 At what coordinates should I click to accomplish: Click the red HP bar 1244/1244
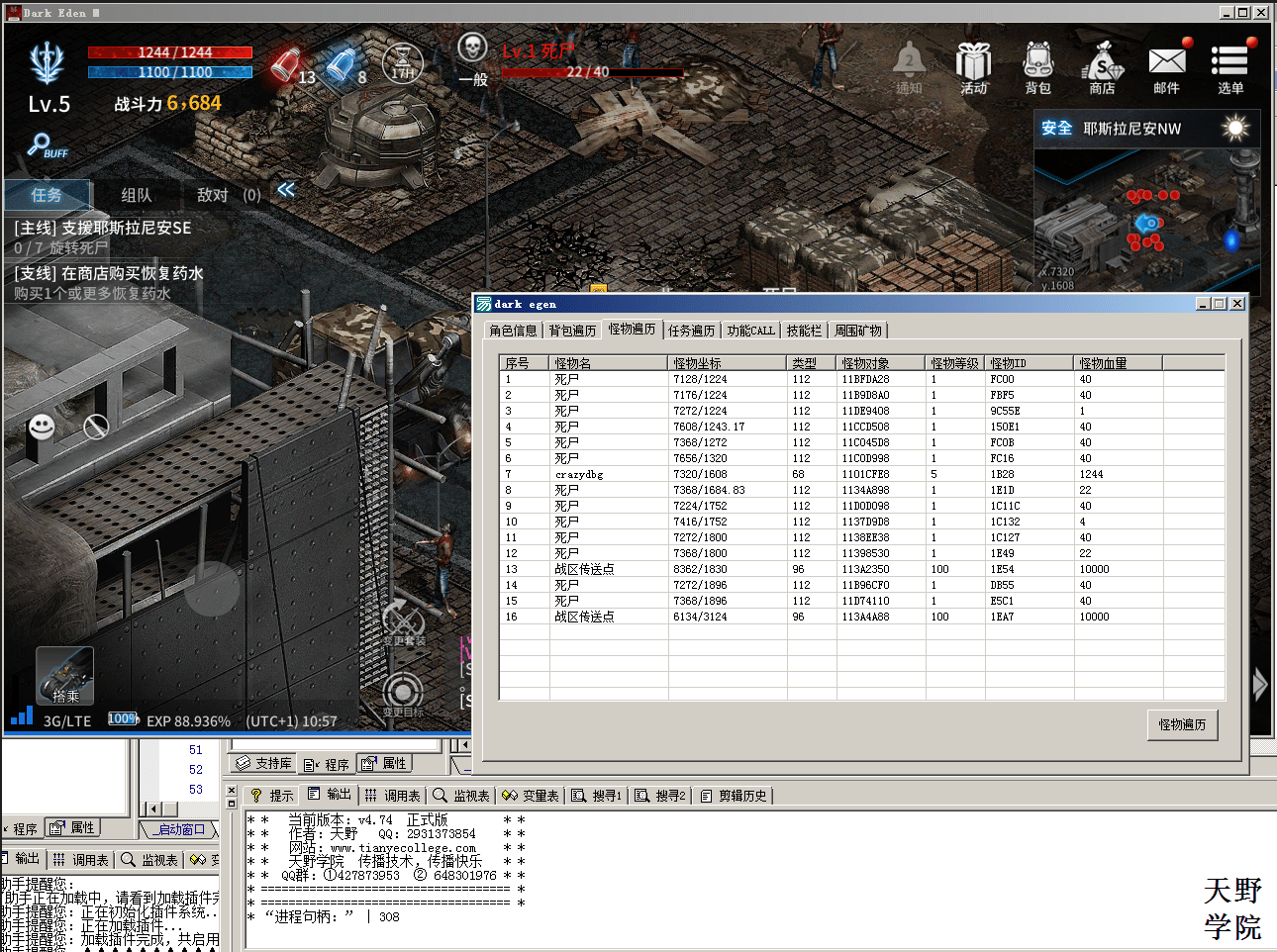coord(170,52)
